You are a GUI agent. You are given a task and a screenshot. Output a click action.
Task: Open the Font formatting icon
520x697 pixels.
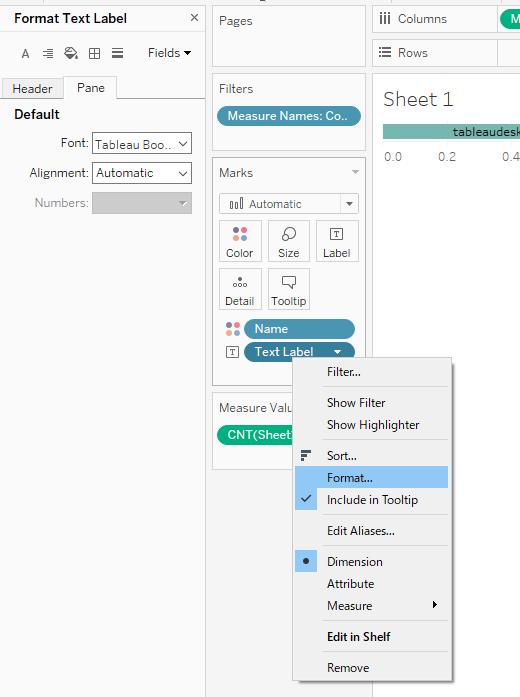point(25,54)
